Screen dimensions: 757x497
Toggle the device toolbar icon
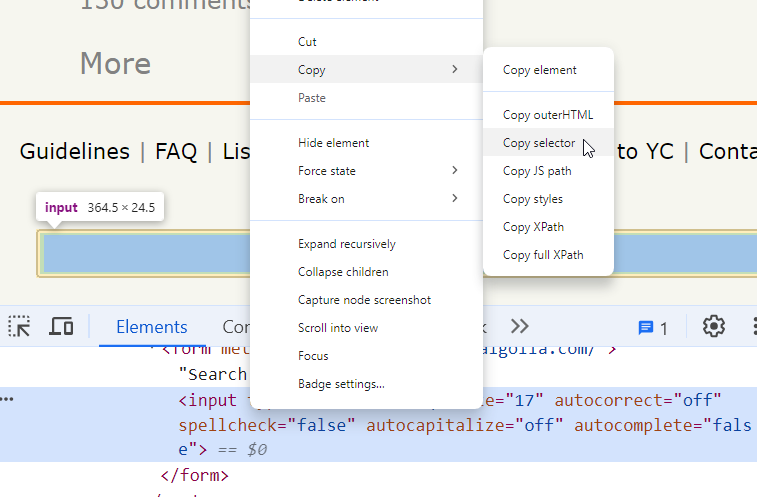click(x=62, y=326)
